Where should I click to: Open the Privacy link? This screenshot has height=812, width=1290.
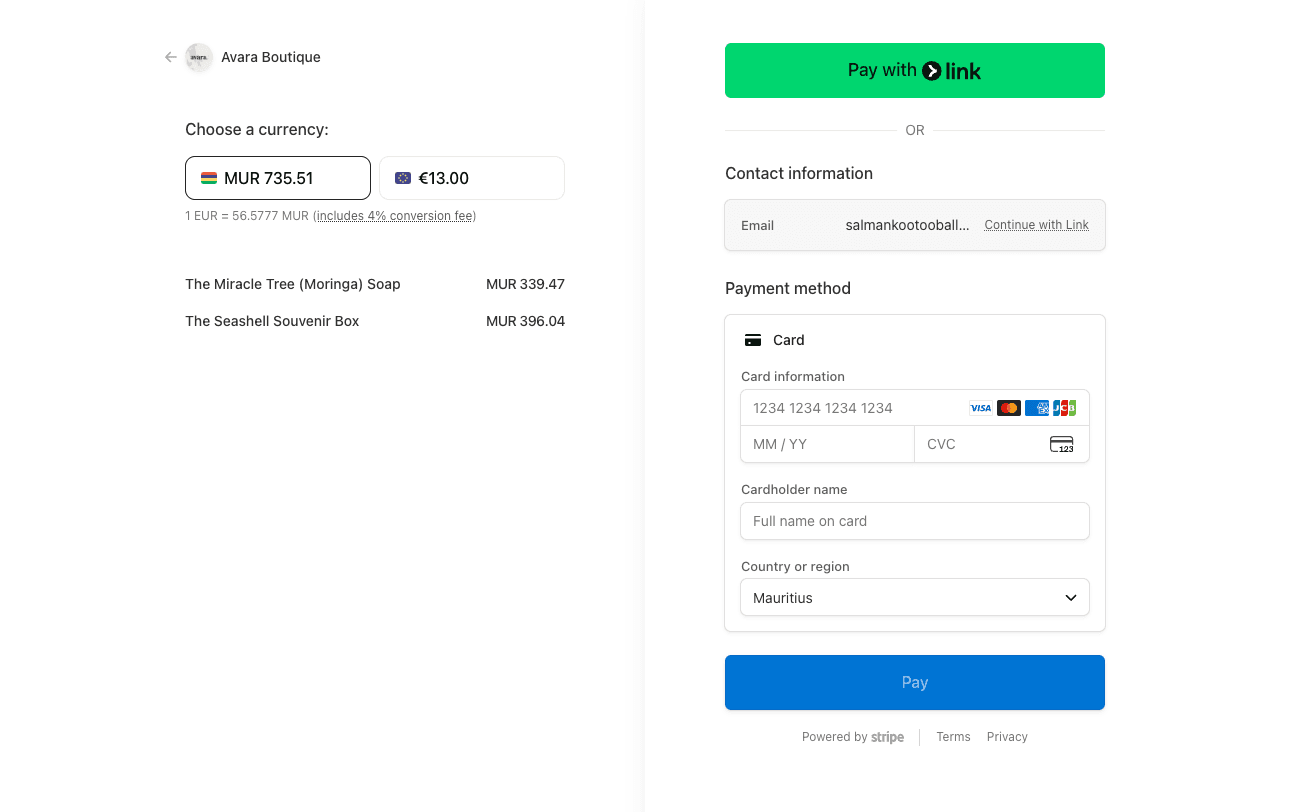(1007, 737)
